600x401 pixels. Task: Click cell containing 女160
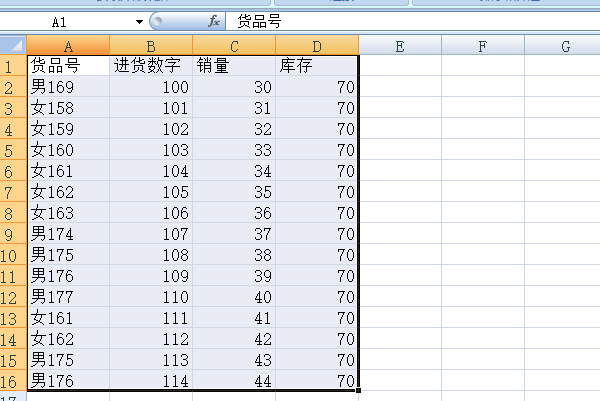point(68,150)
